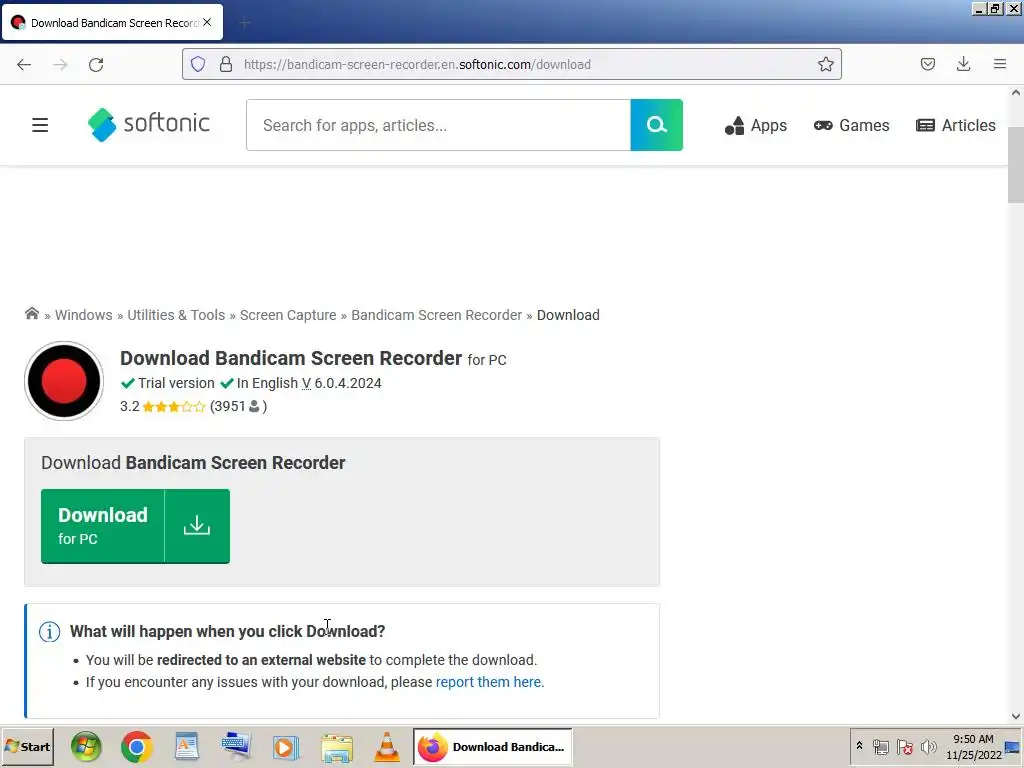The width and height of the screenshot is (1024, 768).
Task: Go back using the browser back arrow
Action: pyautogui.click(x=24, y=64)
